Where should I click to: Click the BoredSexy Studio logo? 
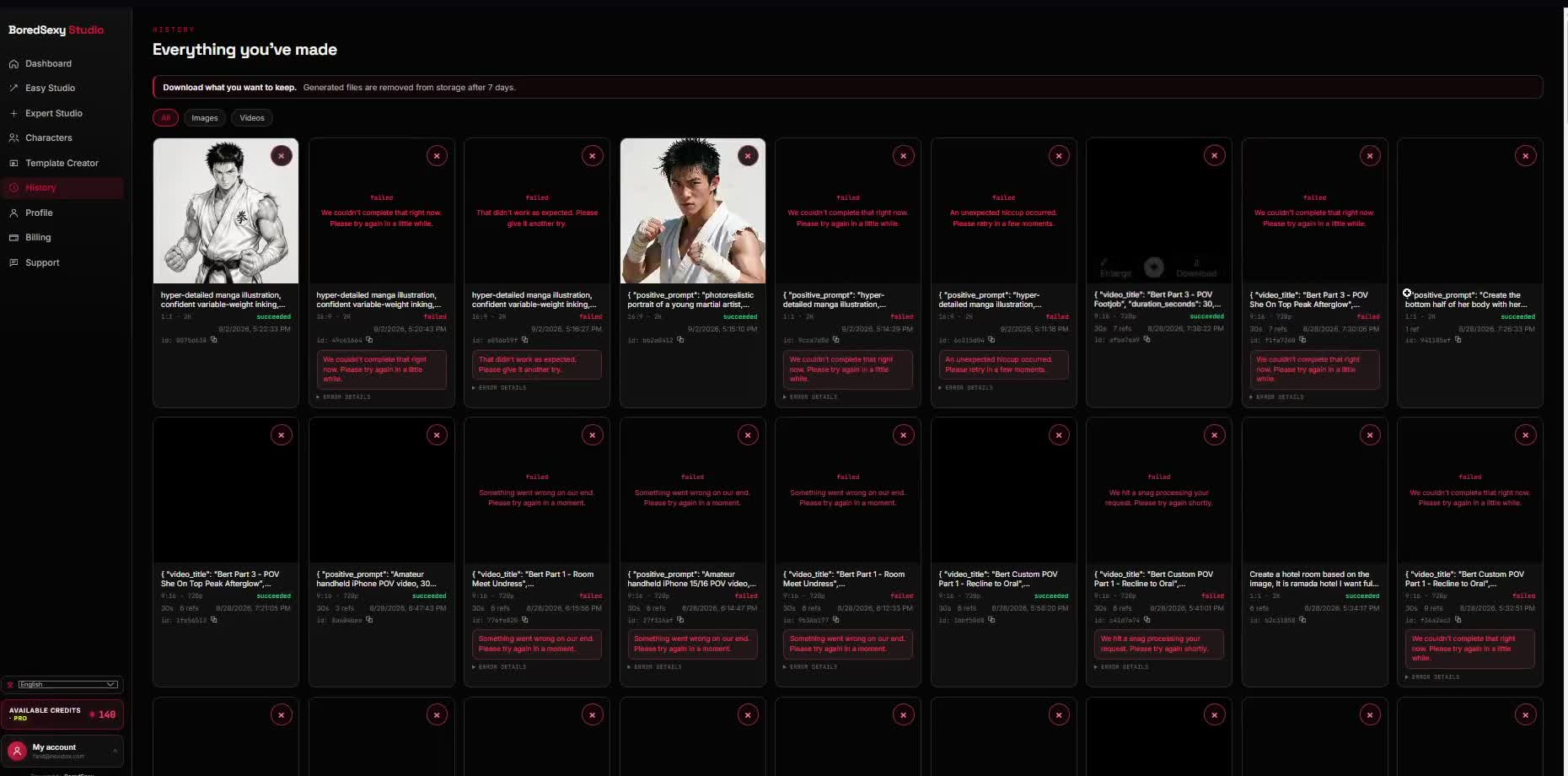pyautogui.click(x=56, y=30)
